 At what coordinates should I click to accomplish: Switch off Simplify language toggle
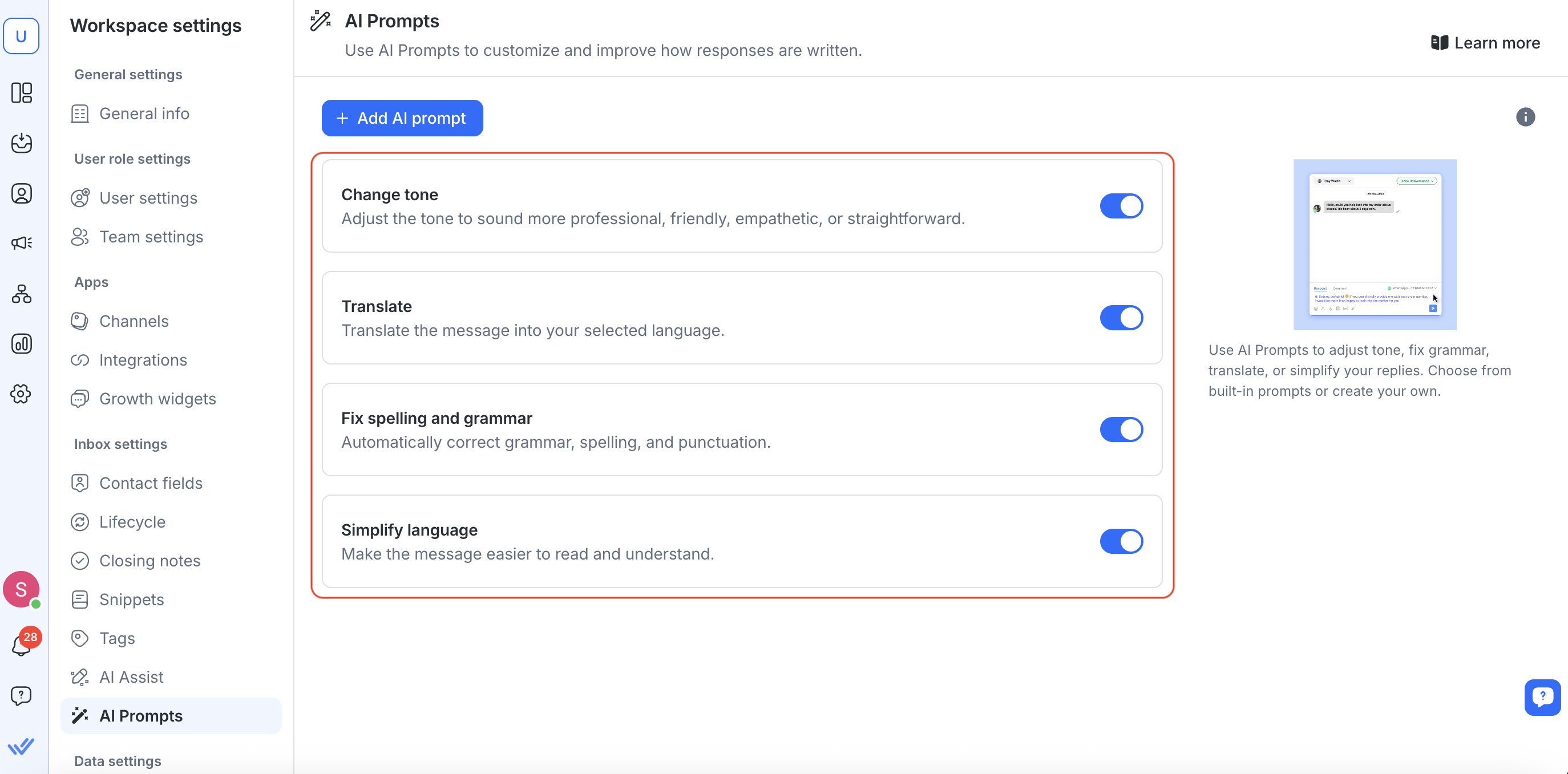[x=1121, y=541]
